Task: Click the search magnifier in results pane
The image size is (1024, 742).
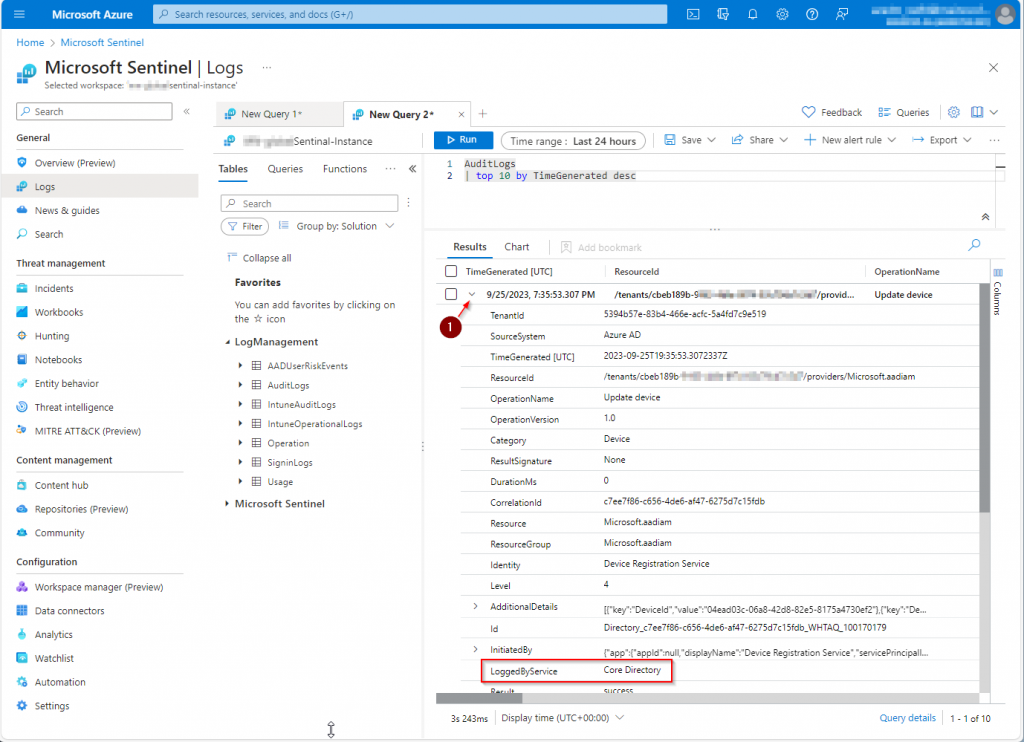Action: [x=974, y=245]
